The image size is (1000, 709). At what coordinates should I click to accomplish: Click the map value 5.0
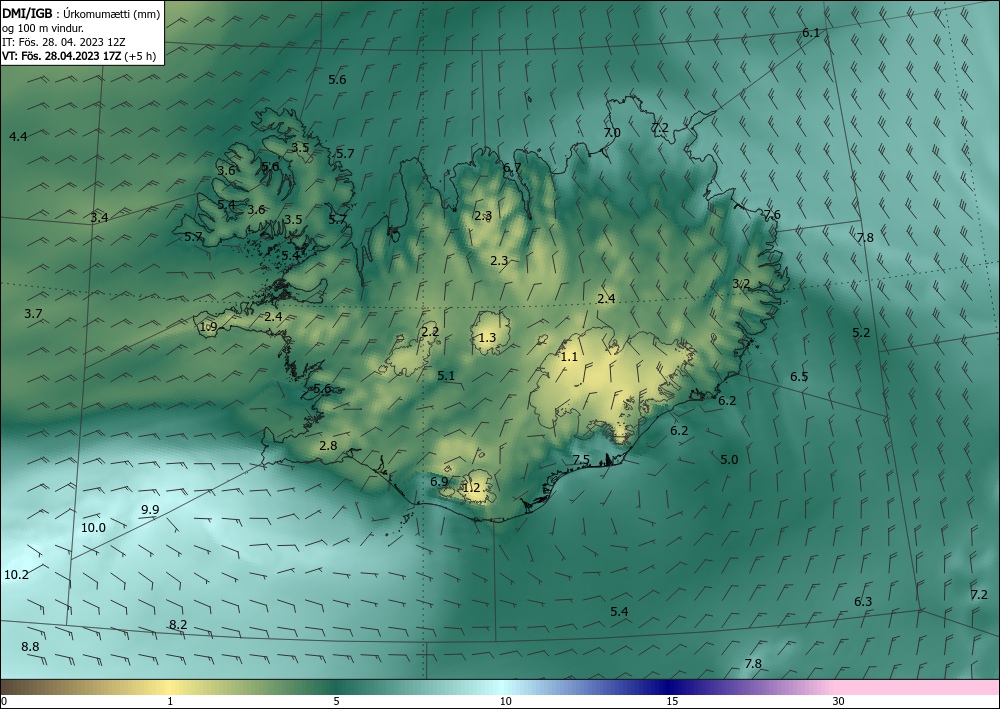pyautogui.click(x=729, y=460)
